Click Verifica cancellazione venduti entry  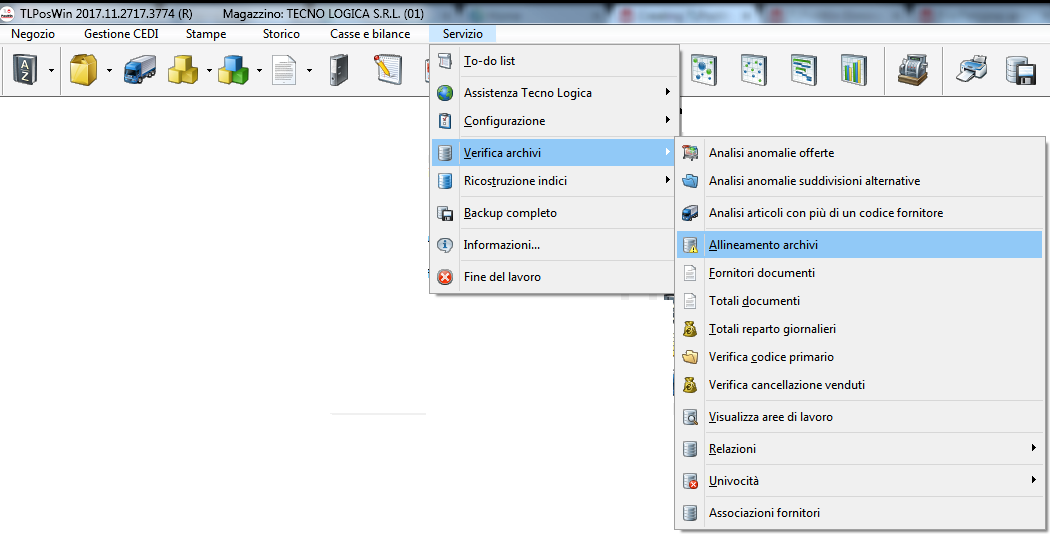click(x=786, y=385)
